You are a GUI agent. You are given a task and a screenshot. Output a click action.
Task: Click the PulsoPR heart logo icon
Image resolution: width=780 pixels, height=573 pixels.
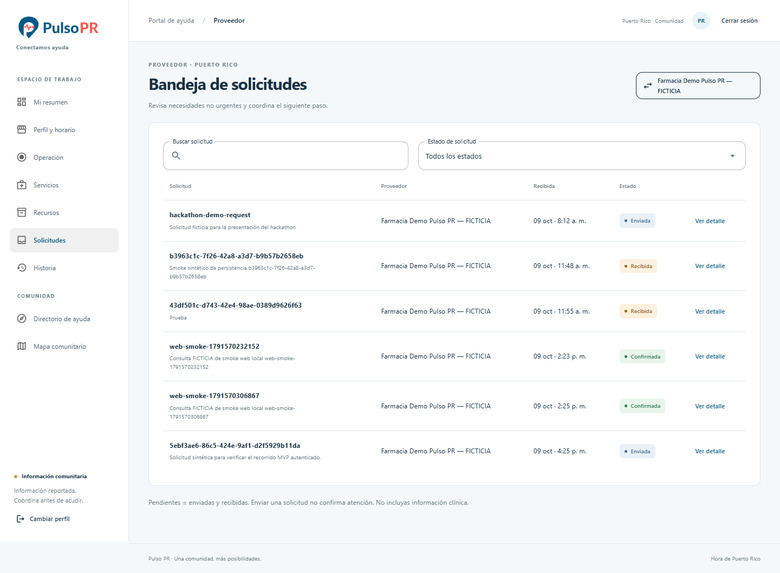pyautogui.click(x=28, y=27)
